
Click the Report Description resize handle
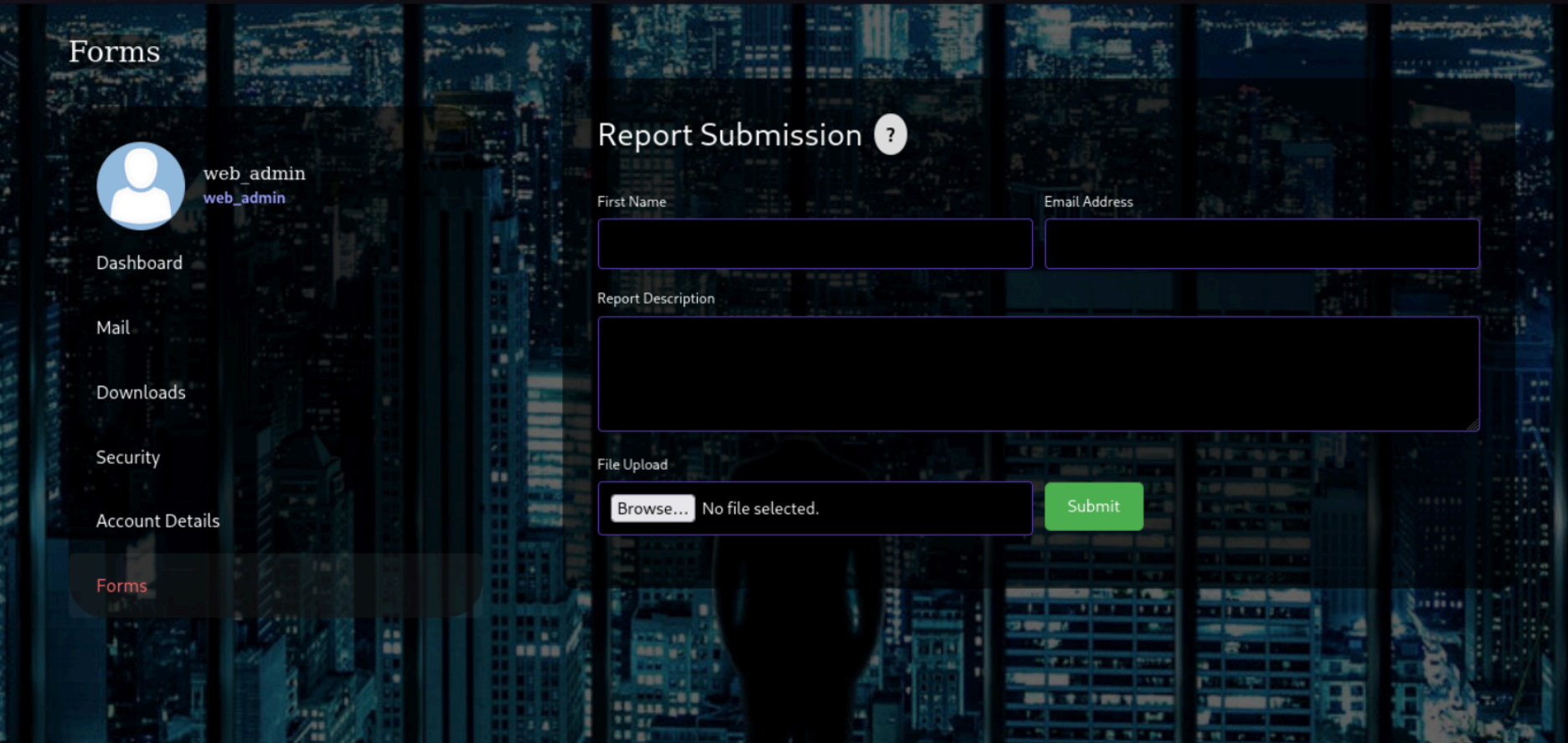pos(1473,425)
